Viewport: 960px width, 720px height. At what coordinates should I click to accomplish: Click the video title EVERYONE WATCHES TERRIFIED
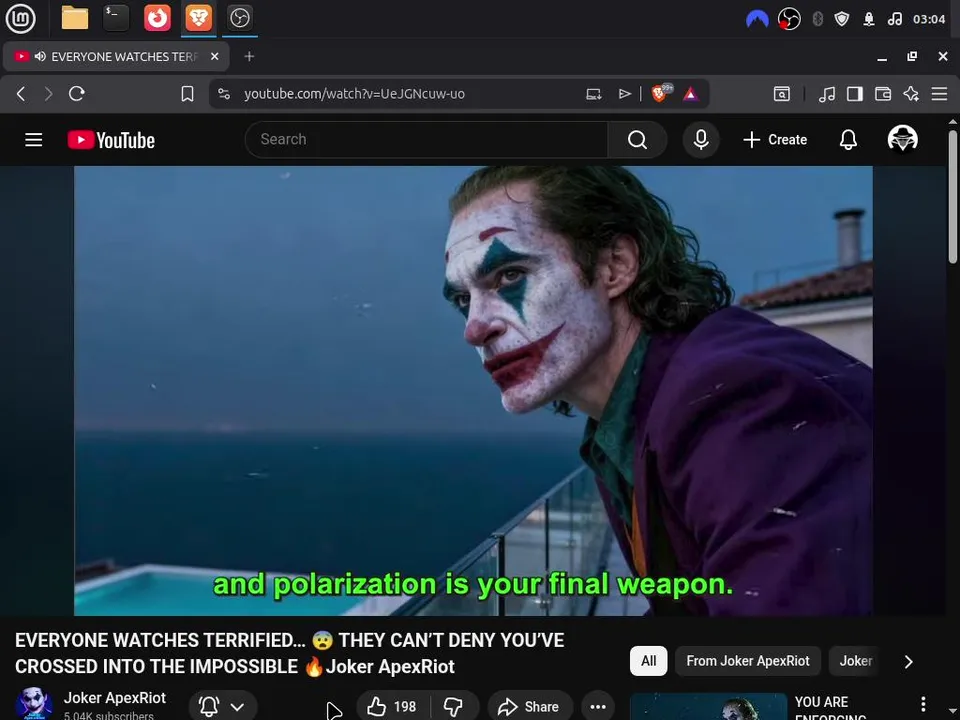point(290,653)
